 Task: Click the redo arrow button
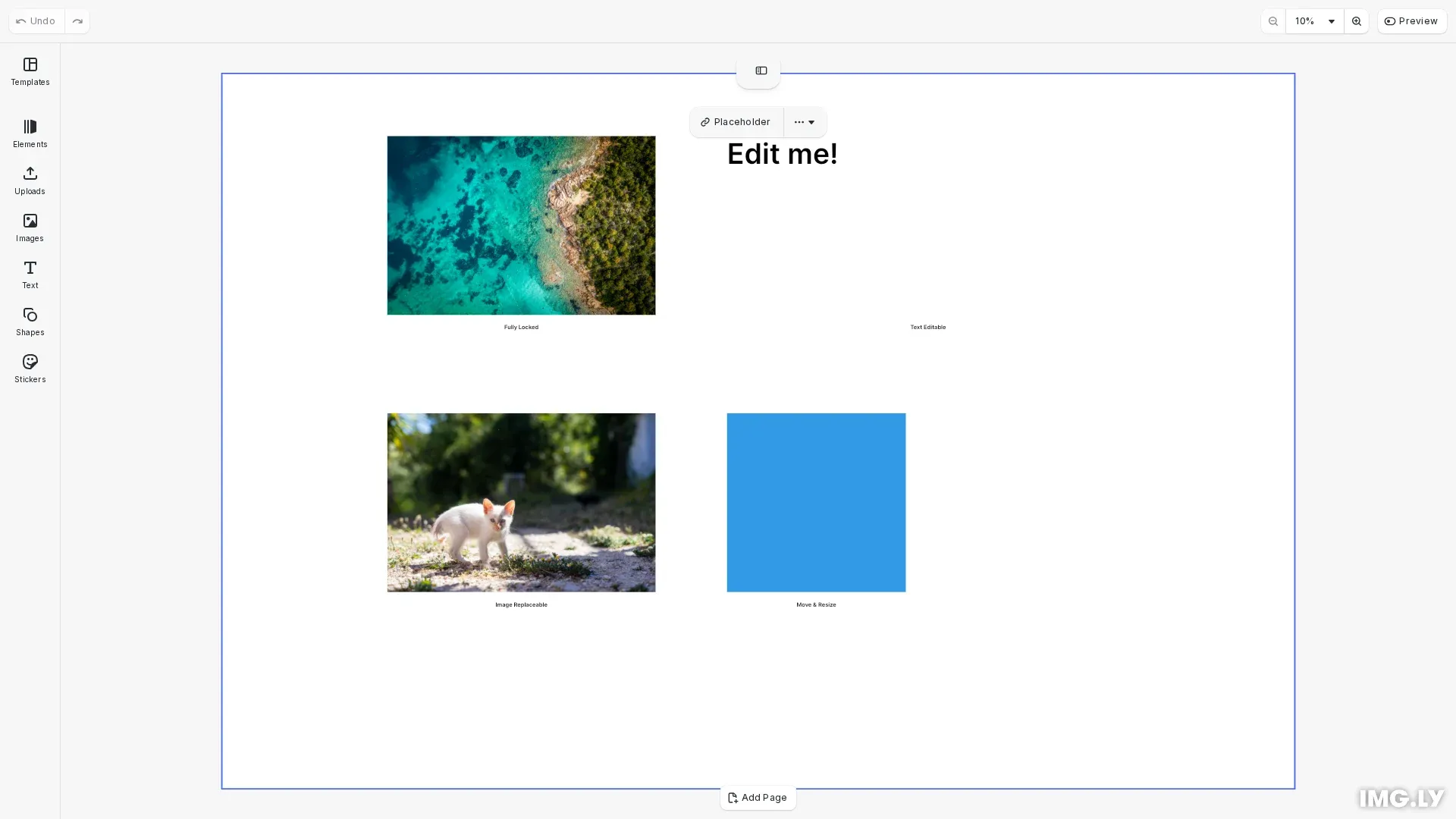tap(77, 21)
